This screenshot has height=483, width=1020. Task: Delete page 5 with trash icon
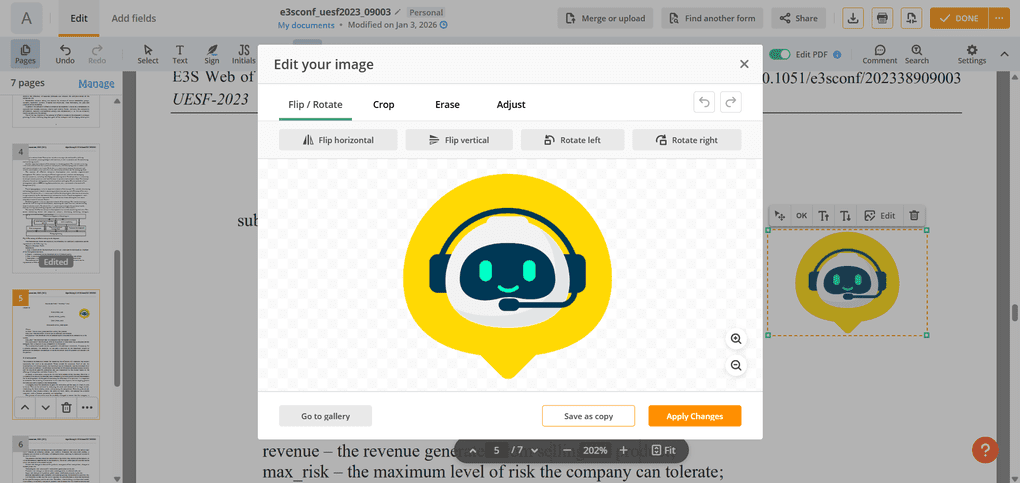point(66,407)
